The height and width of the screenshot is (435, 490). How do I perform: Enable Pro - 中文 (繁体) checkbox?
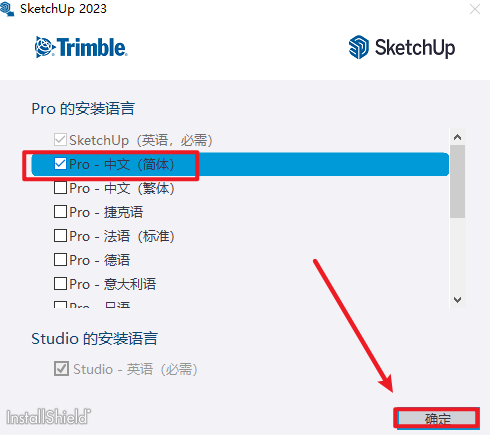[x=60, y=188]
